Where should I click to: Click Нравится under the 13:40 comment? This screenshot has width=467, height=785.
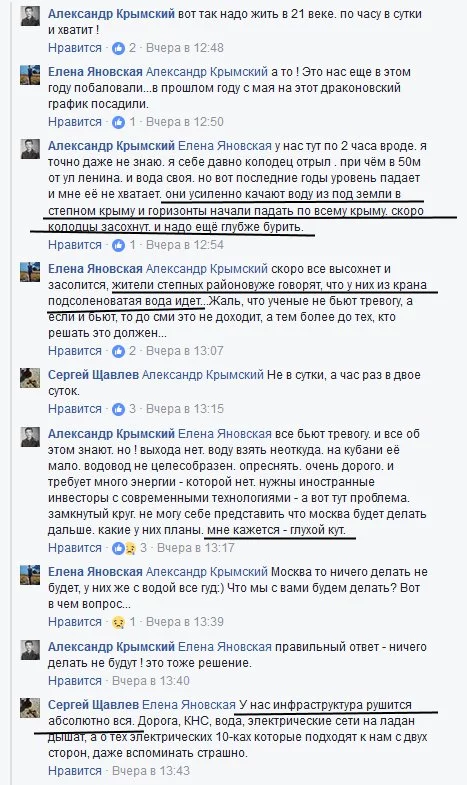point(75,681)
